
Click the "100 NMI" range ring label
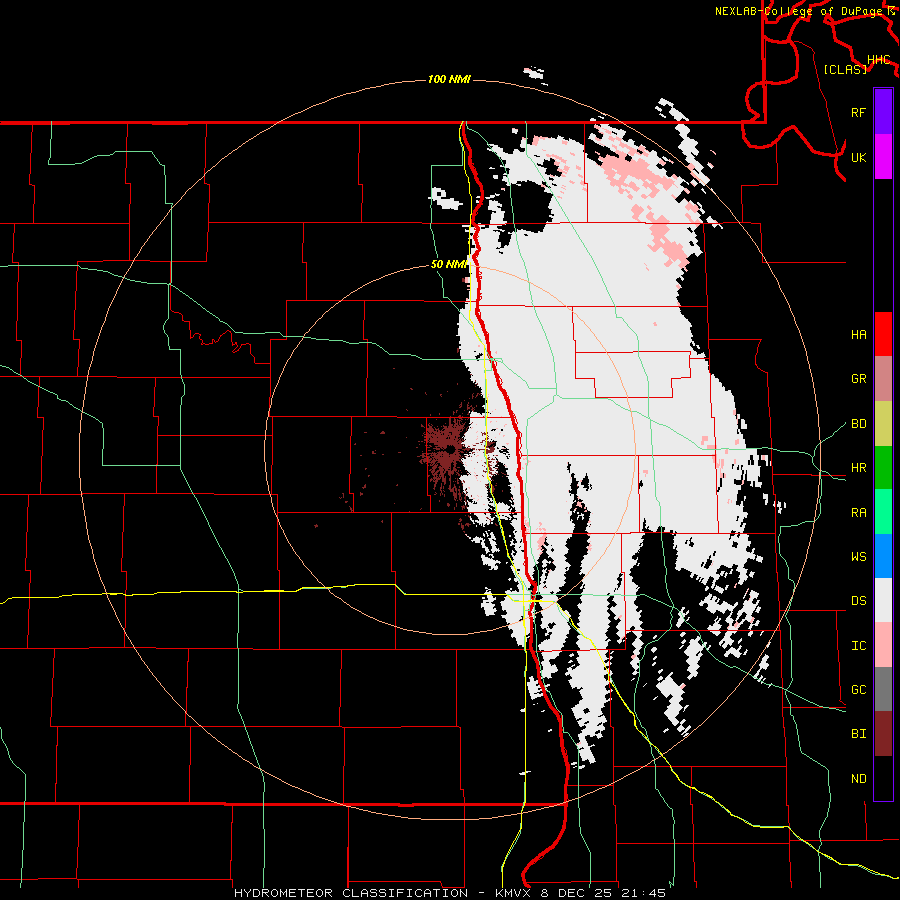coord(449,79)
